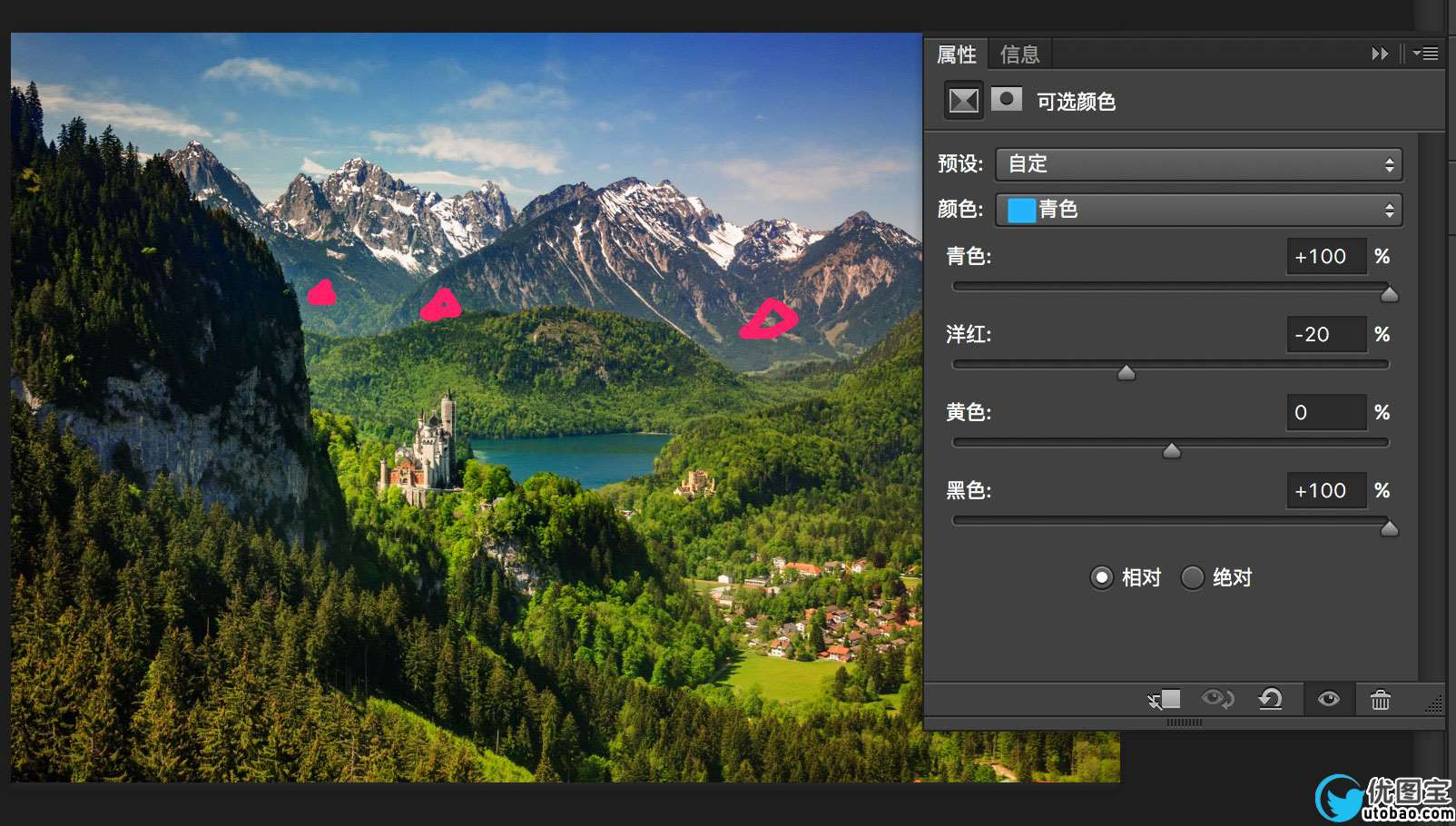Open the 颜色 color dropdown
The width and height of the screenshot is (1456, 826).
(x=1198, y=210)
